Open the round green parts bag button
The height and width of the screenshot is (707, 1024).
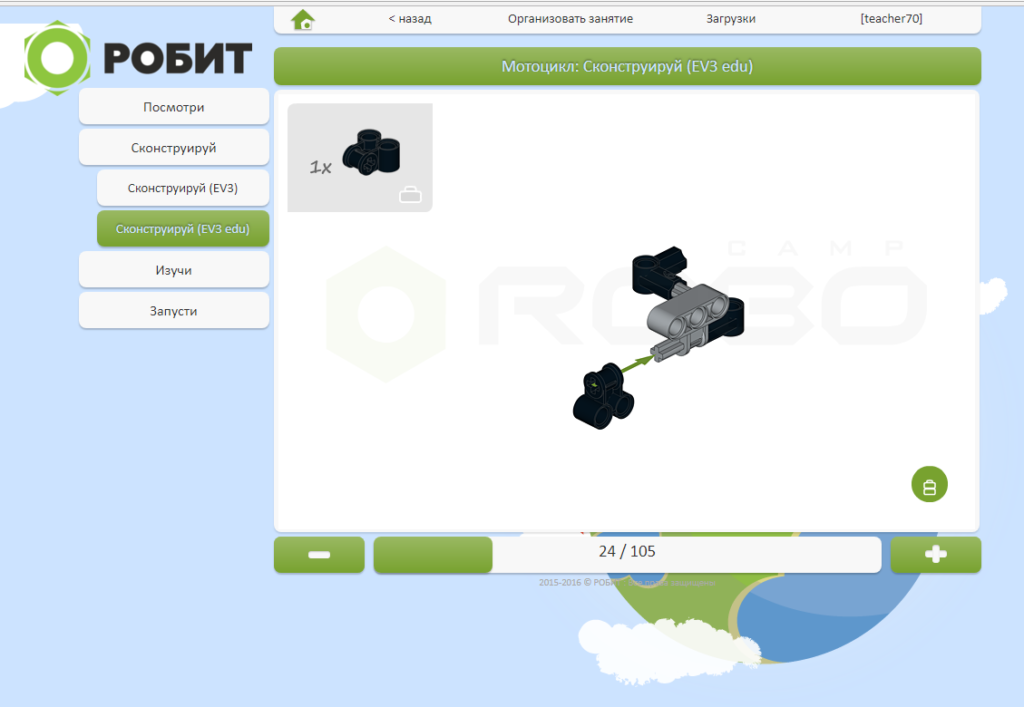929,484
